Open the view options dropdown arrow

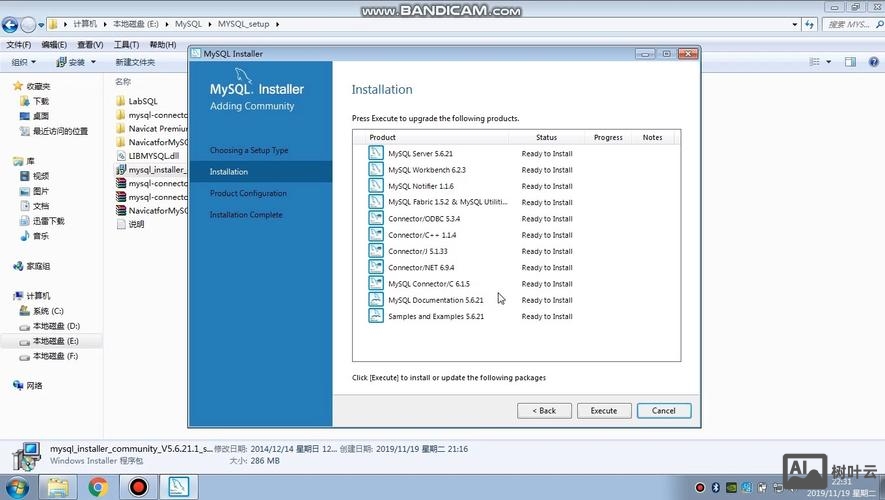click(829, 62)
